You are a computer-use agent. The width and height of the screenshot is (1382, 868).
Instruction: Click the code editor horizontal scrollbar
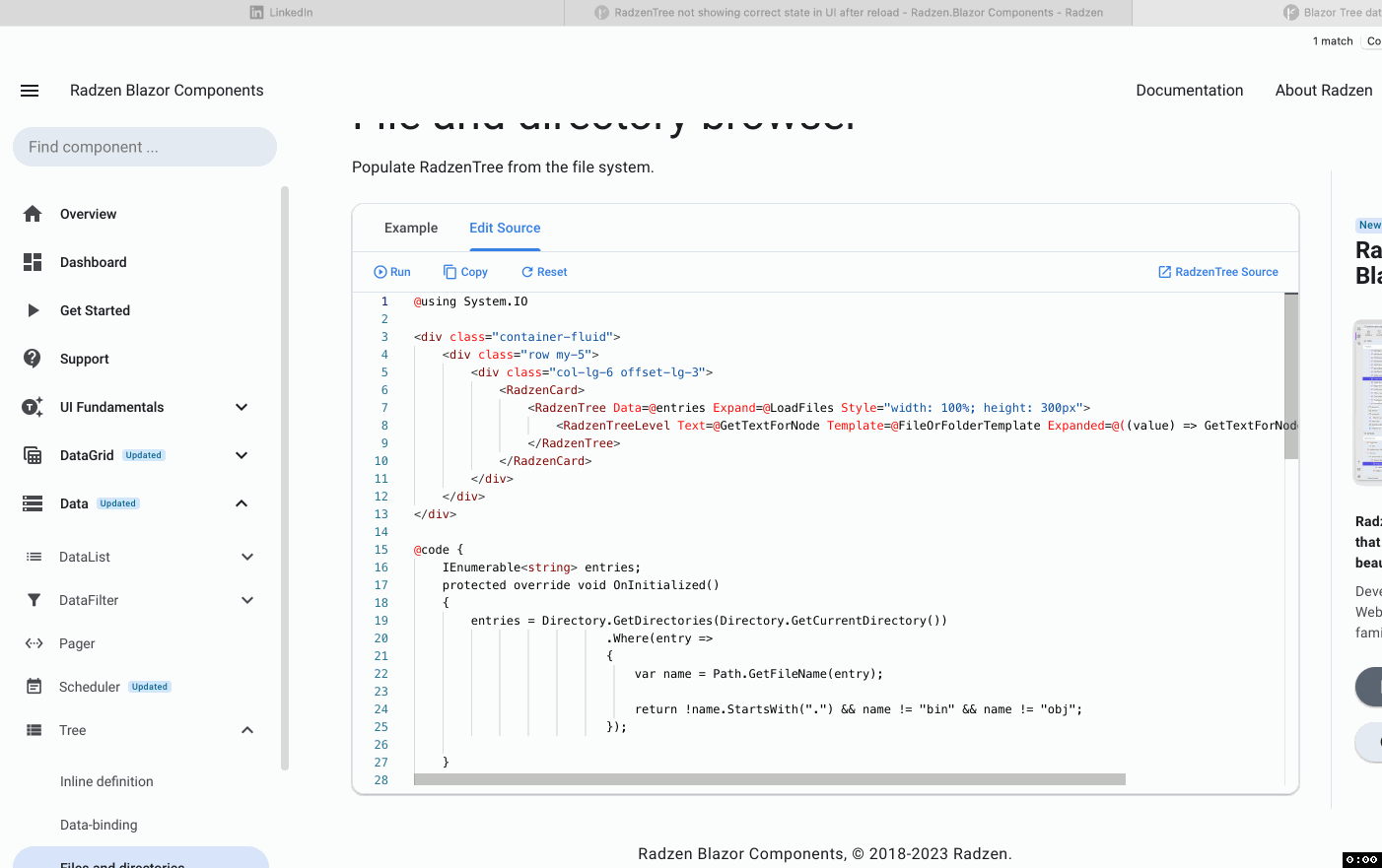click(x=770, y=779)
